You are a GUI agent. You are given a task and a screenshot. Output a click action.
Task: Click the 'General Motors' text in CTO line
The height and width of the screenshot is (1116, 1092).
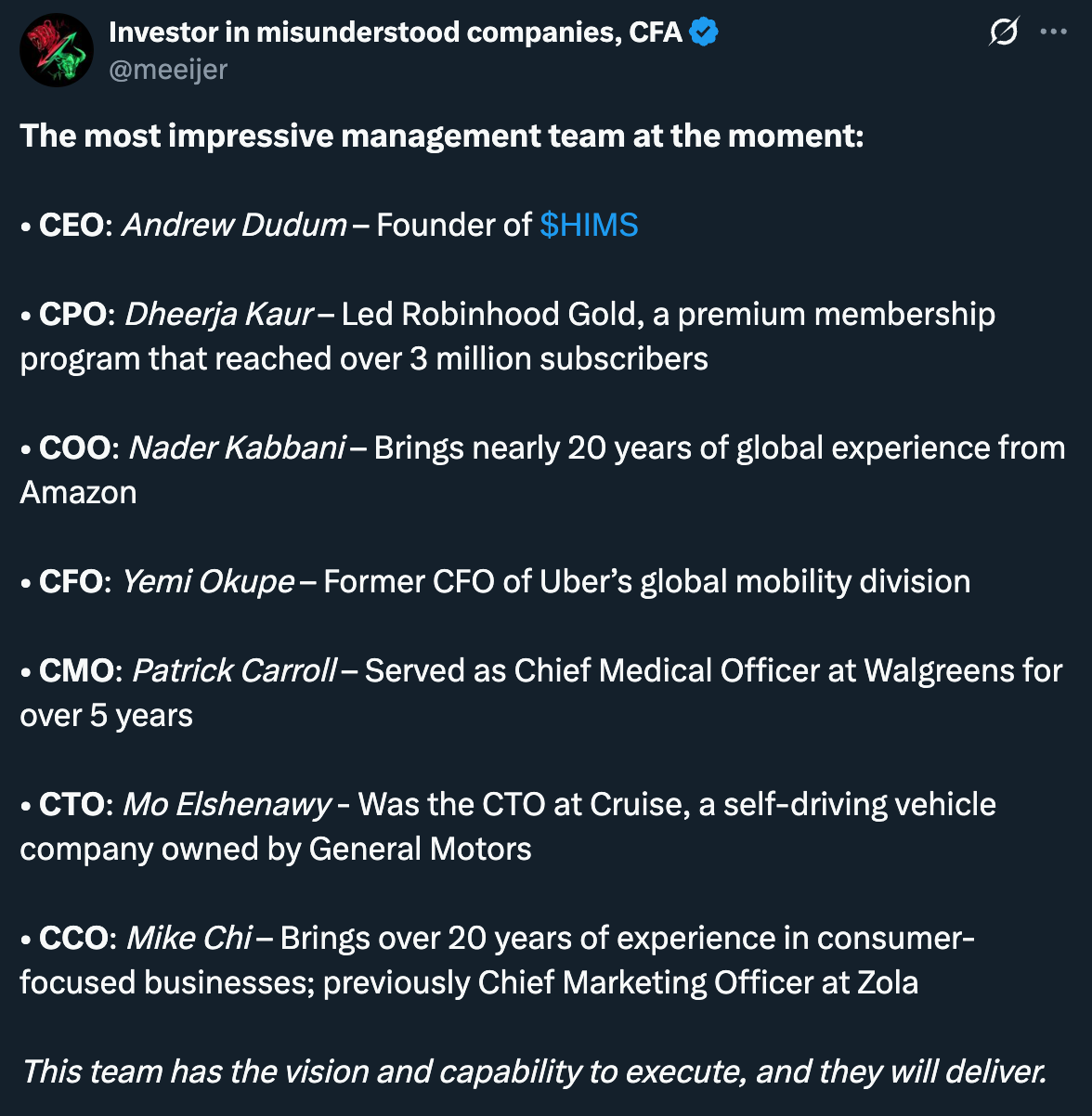pyautogui.click(x=421, y=849)
